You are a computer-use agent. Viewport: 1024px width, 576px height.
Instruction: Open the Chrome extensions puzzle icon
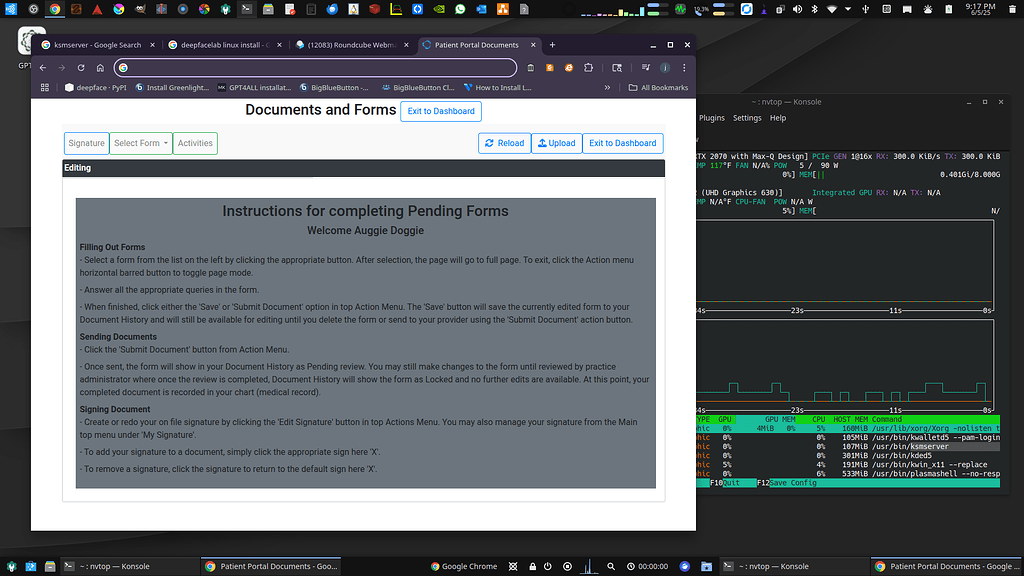click(589, 68)
